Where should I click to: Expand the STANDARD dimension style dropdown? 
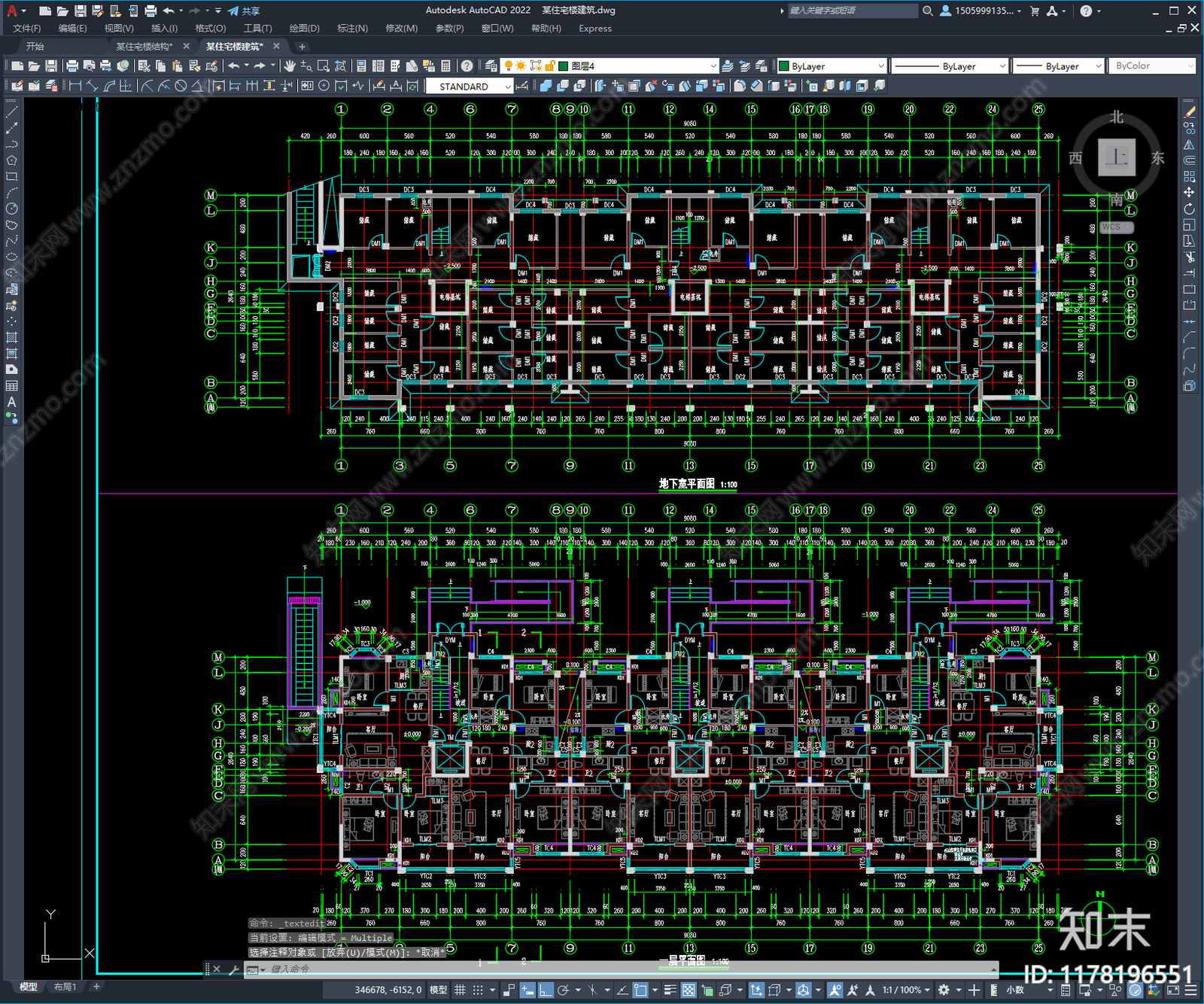pyautogui.click(x=508, y=87)
